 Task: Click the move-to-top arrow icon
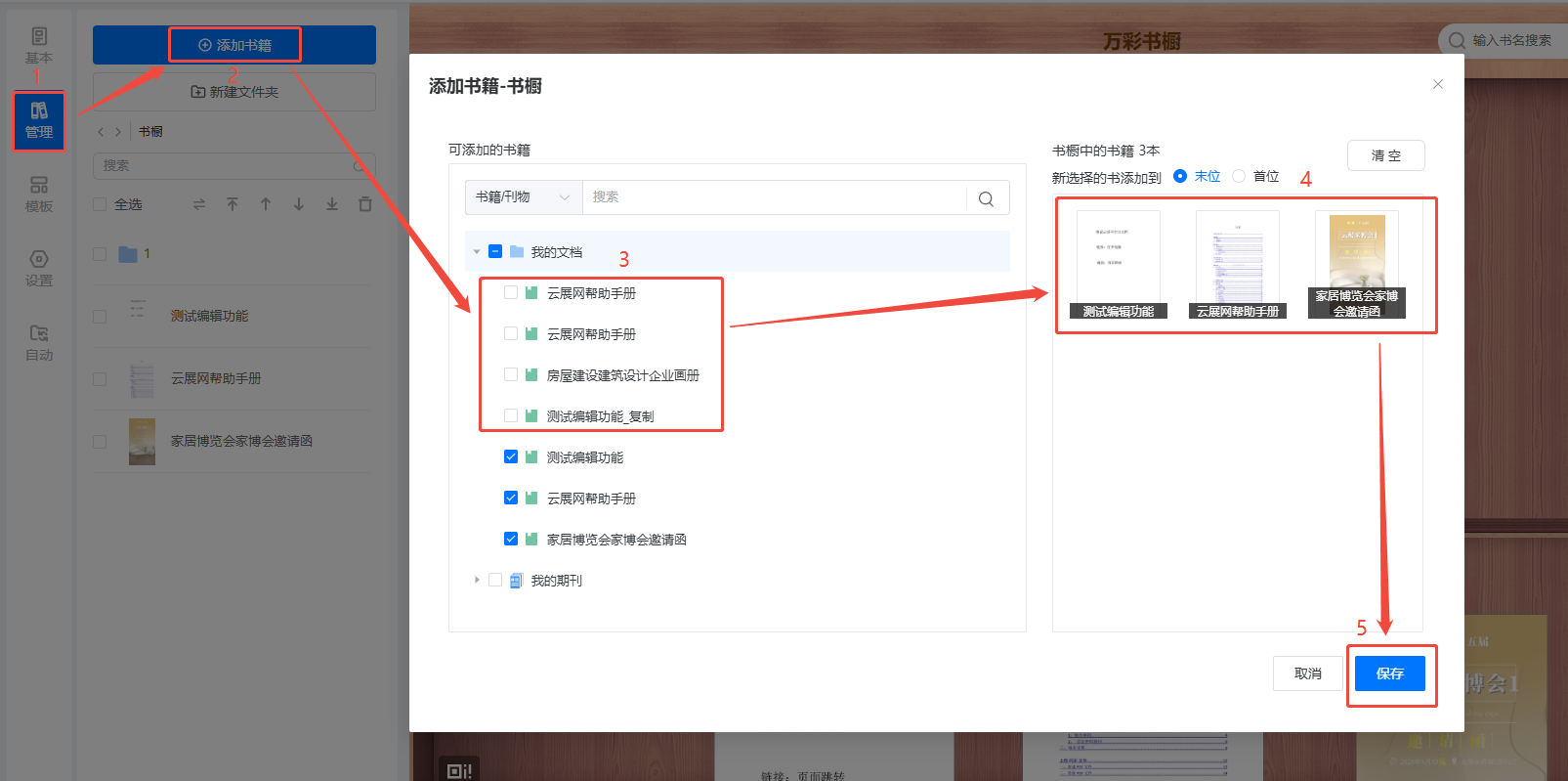(233, 204)
